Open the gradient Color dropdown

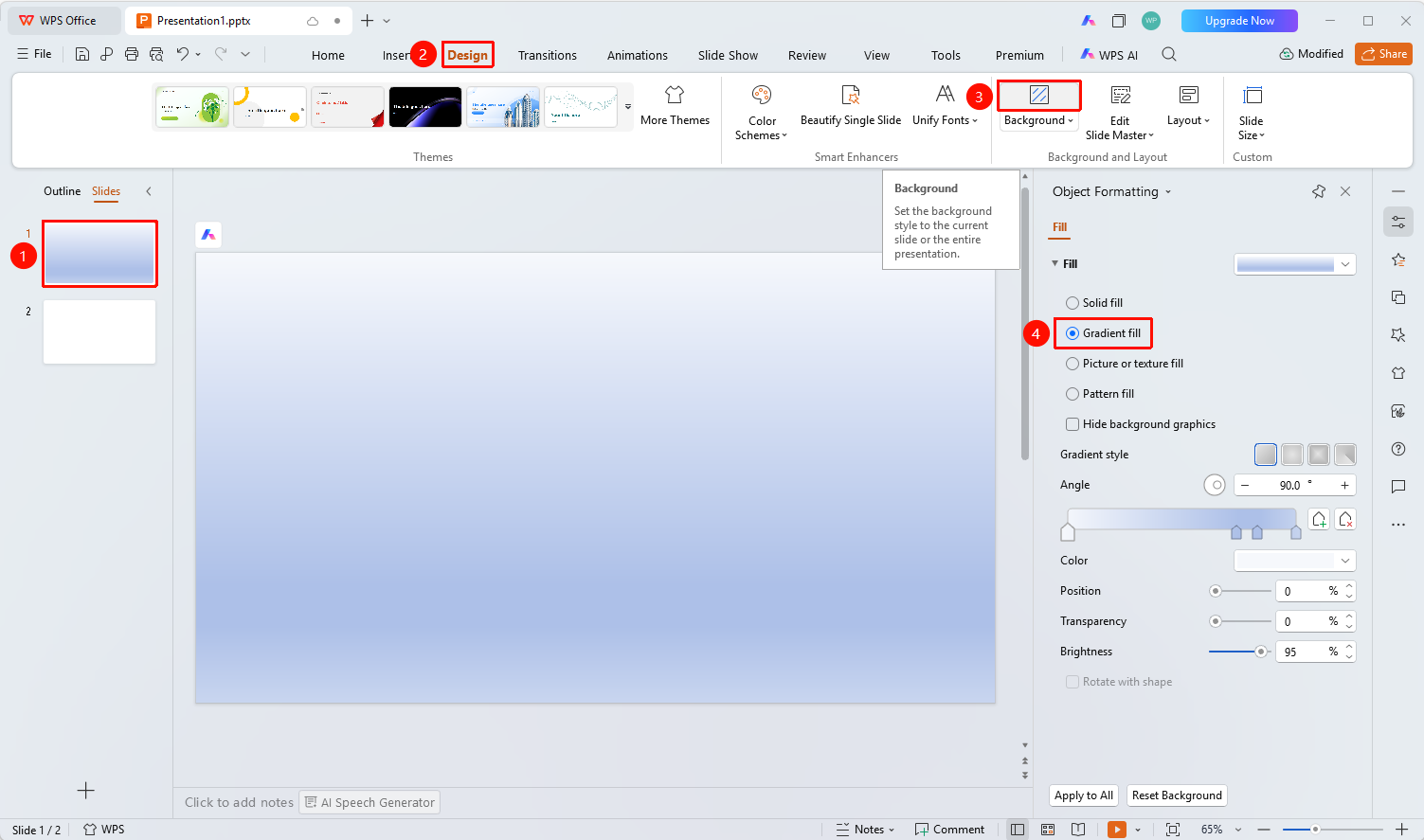pyautogui.click(x=1295, y=561)
